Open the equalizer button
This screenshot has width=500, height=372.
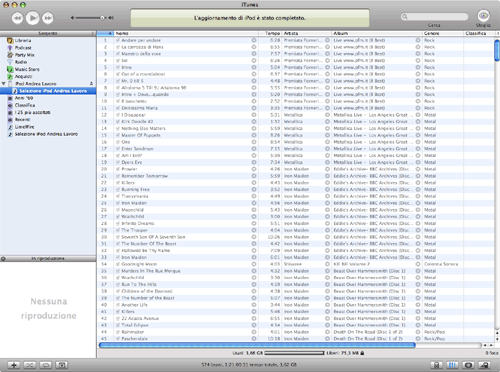[x=452, y=365]
